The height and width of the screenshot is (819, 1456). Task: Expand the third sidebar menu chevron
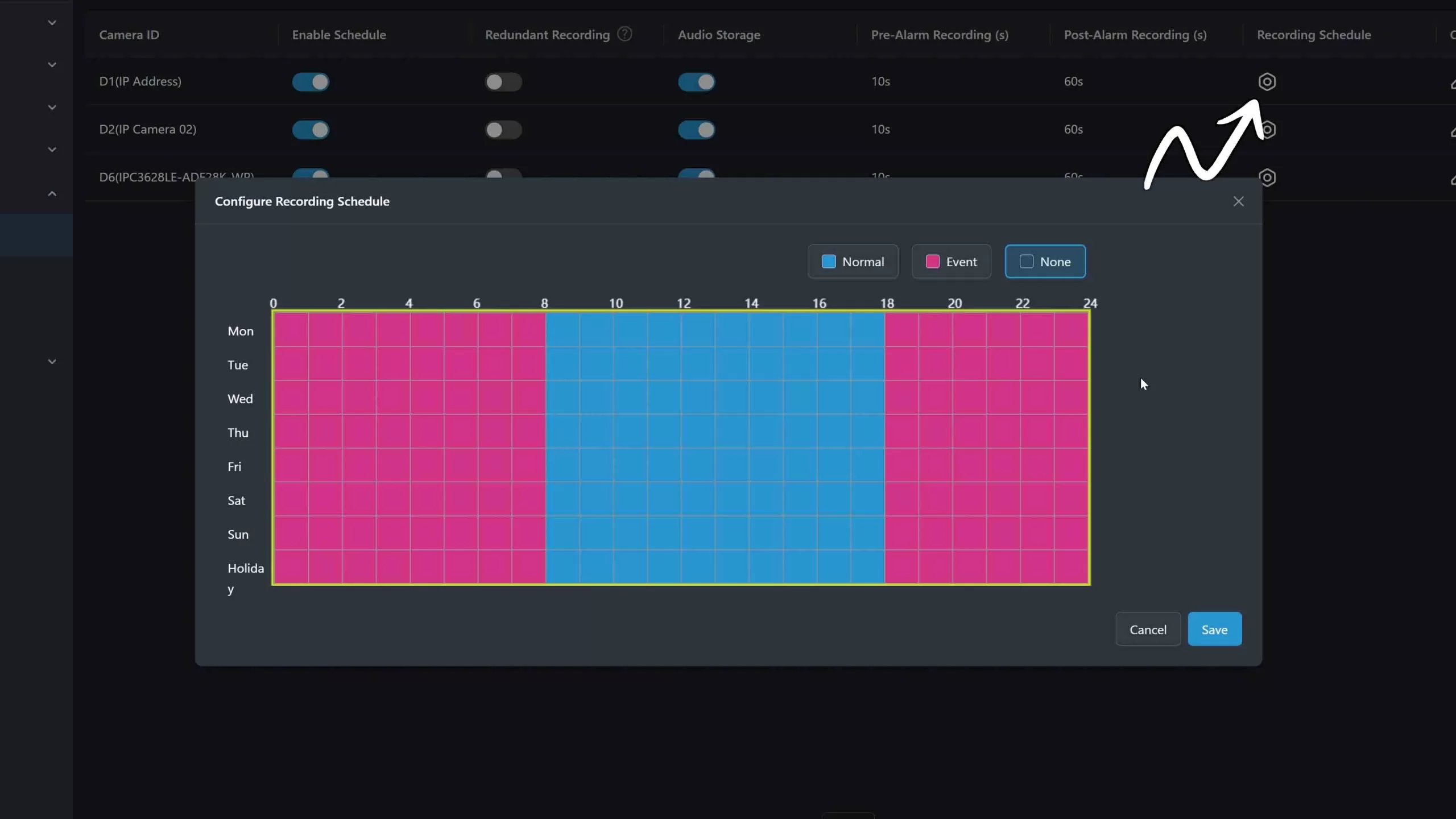[x=52, y=107]
